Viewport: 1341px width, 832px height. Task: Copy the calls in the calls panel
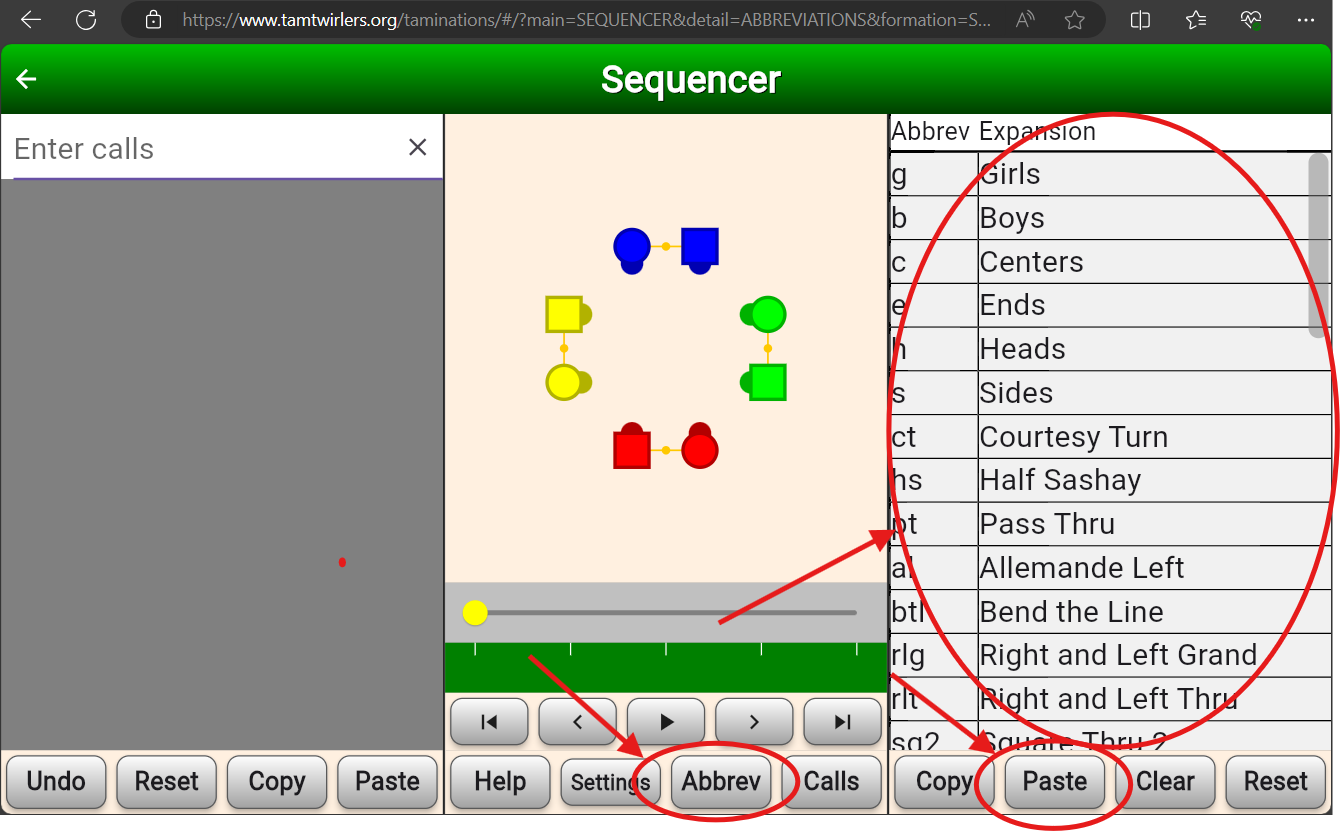coord(277,781)
